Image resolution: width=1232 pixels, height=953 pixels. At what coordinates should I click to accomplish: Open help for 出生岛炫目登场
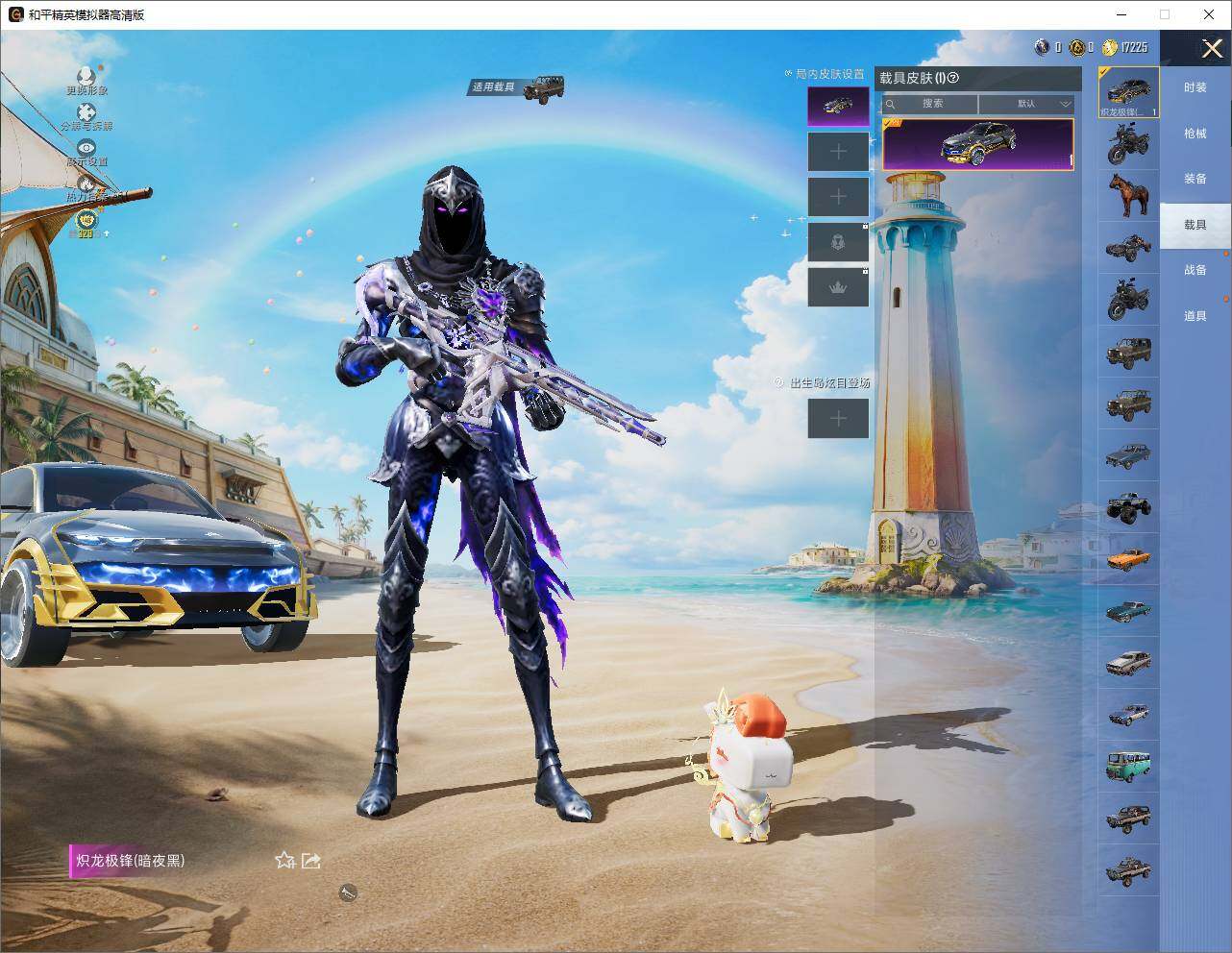pyautogui.click(x=779, y=382)
